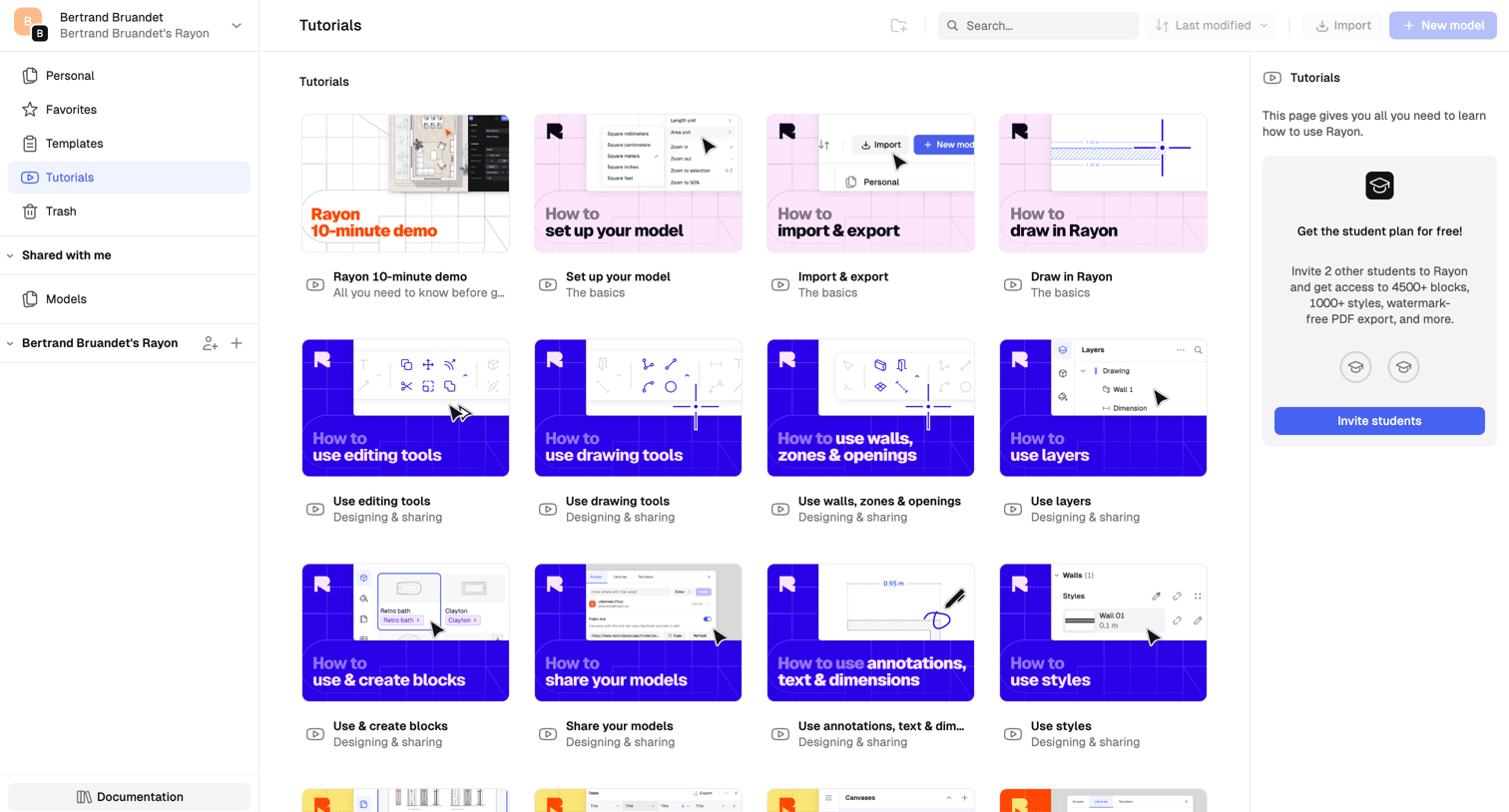The image size is (1509, 812).
Task: Click video icon beside Use styles
Action: 1013,734
